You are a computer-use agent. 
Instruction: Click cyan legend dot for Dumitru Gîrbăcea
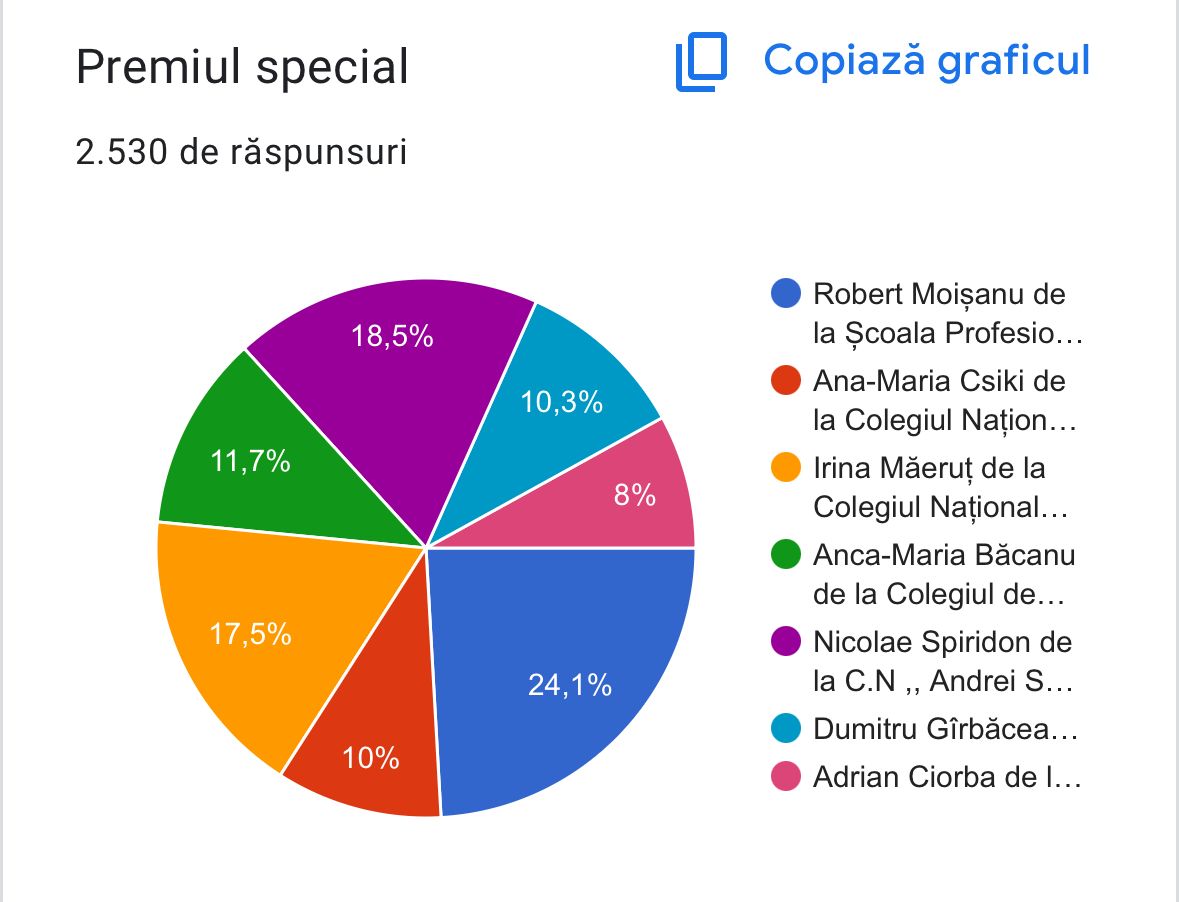pos(786,728)
